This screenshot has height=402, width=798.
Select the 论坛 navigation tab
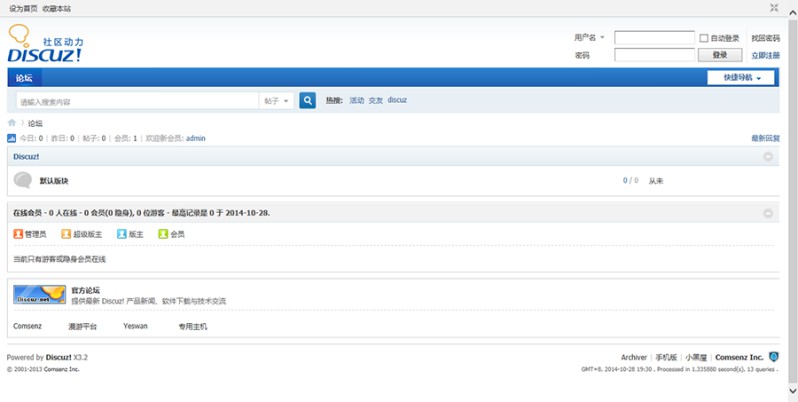[x=24, y=78]
